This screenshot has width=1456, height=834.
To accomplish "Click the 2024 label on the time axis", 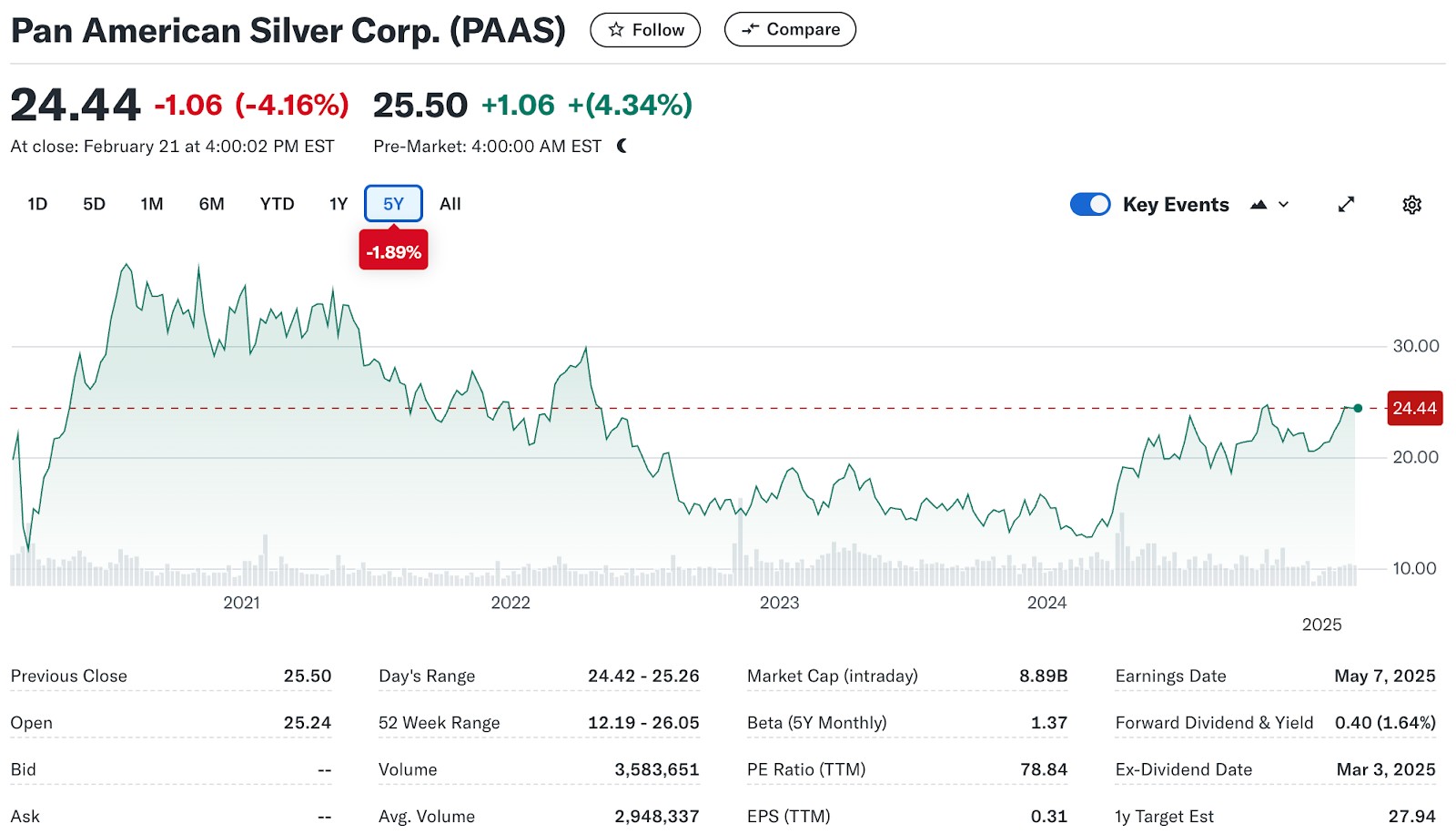I will coord(1046,603).
